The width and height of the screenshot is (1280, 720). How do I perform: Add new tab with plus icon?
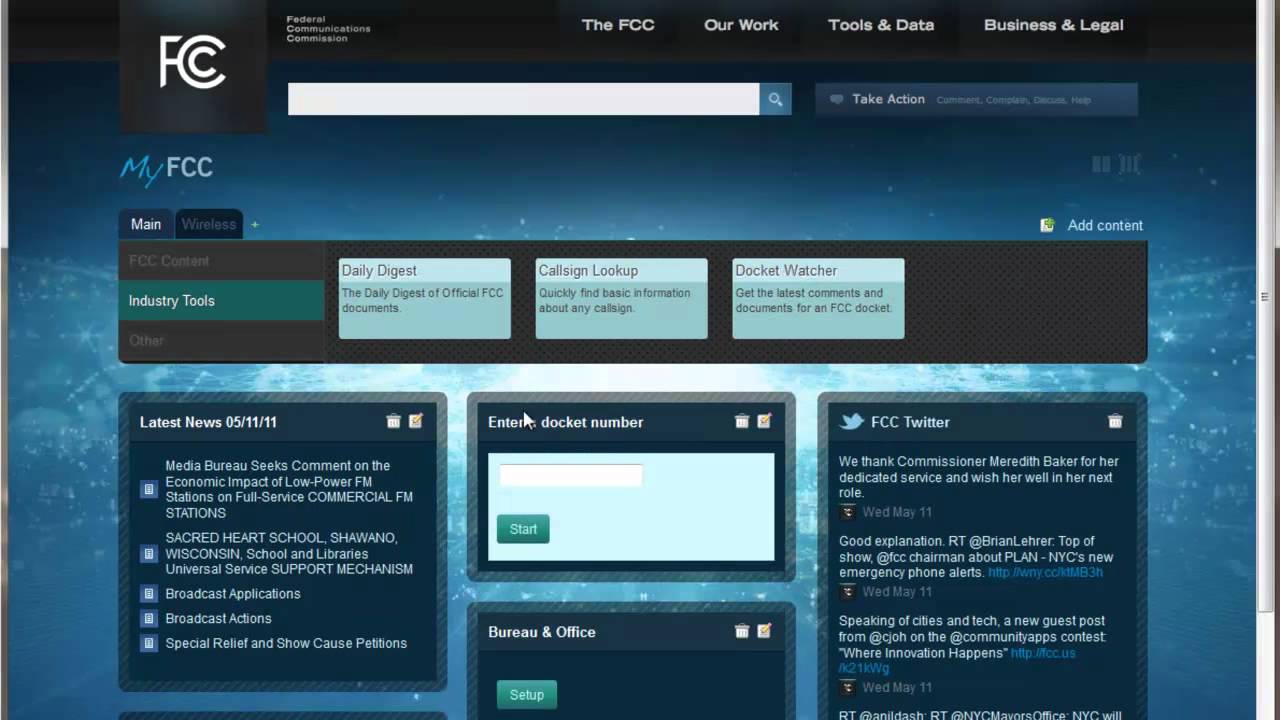[254, 225]
